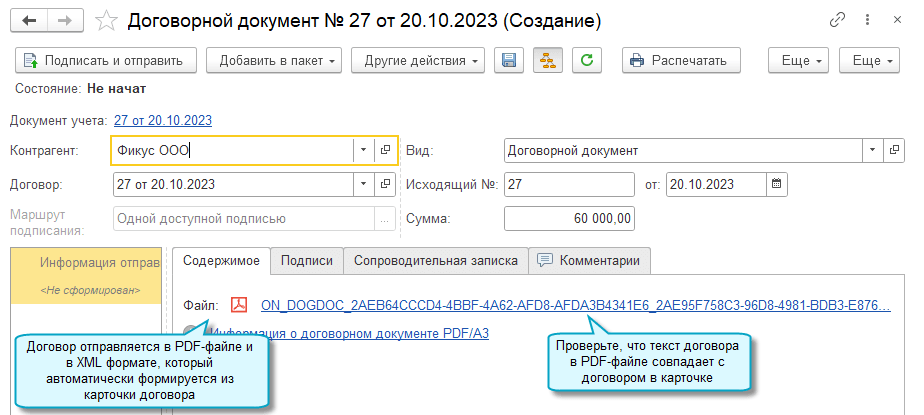Open the Вид record with its open icon
Viewport: 924px width, 415px height.
coord(894,150)
